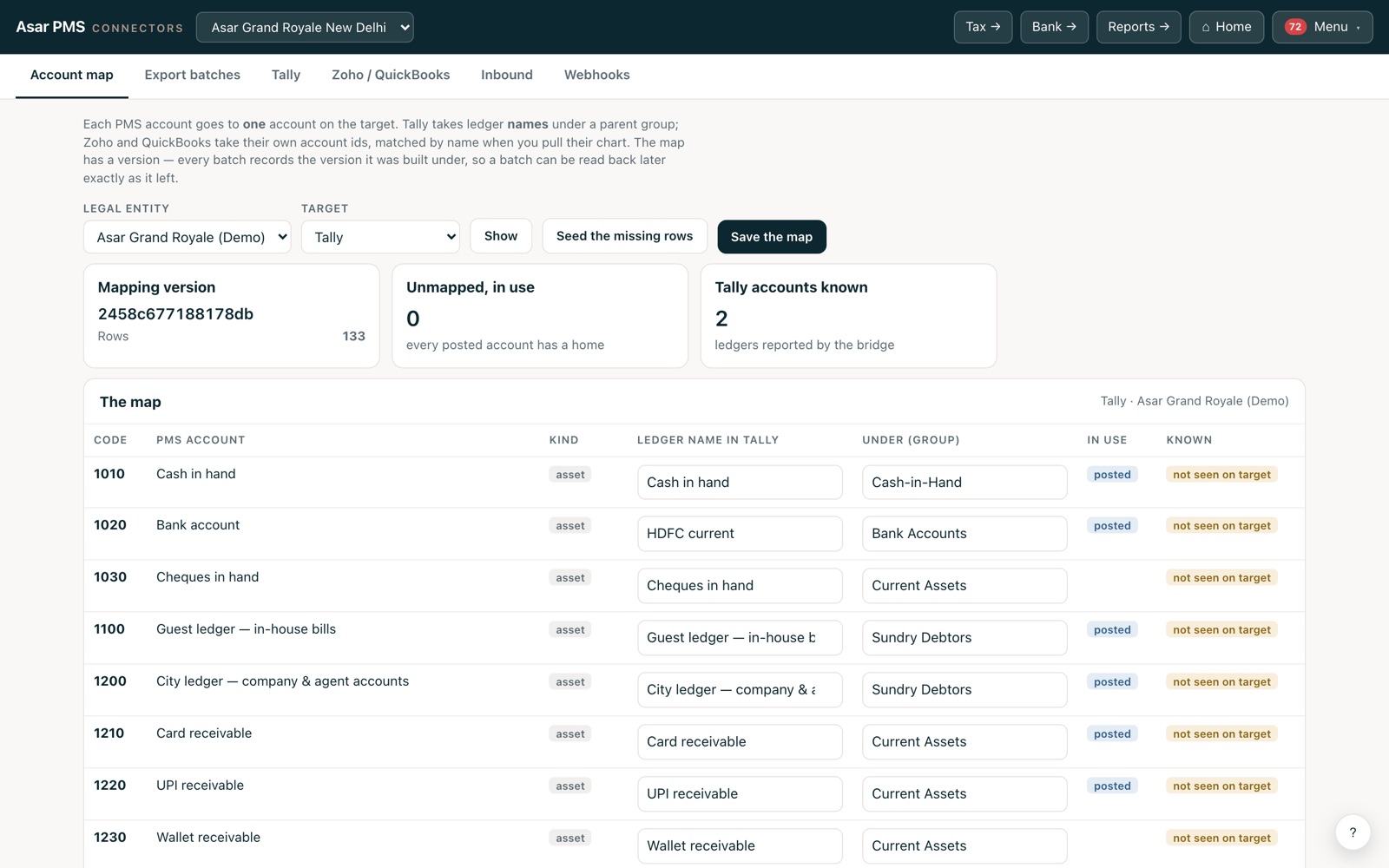Edit ledger name field Wallet receivable
Viewport: 1389px width, 868px height.
pos(740,846)
